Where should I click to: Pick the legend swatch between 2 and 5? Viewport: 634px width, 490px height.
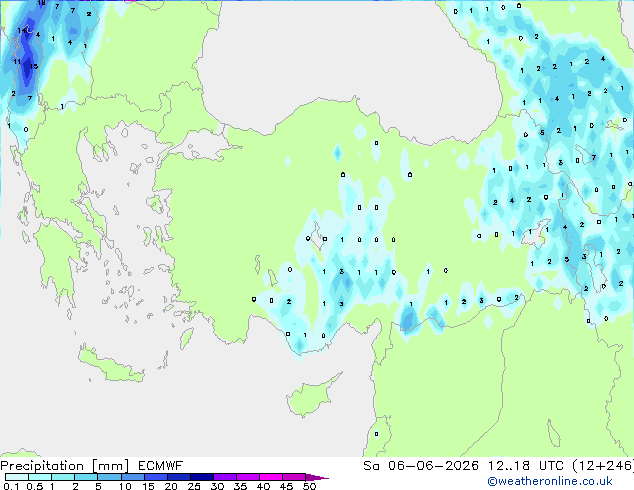coord(86,477)
